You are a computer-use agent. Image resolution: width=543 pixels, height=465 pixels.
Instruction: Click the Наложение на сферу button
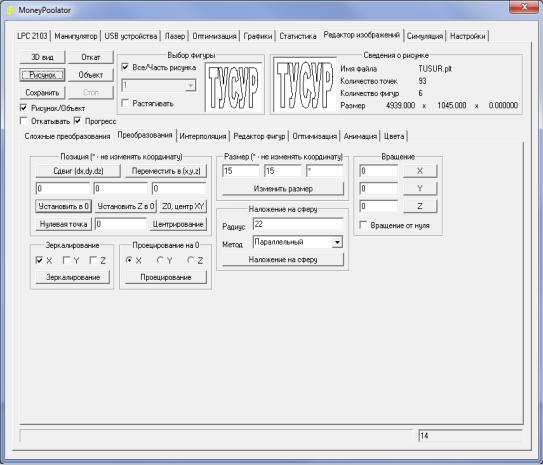pos(283,260)
